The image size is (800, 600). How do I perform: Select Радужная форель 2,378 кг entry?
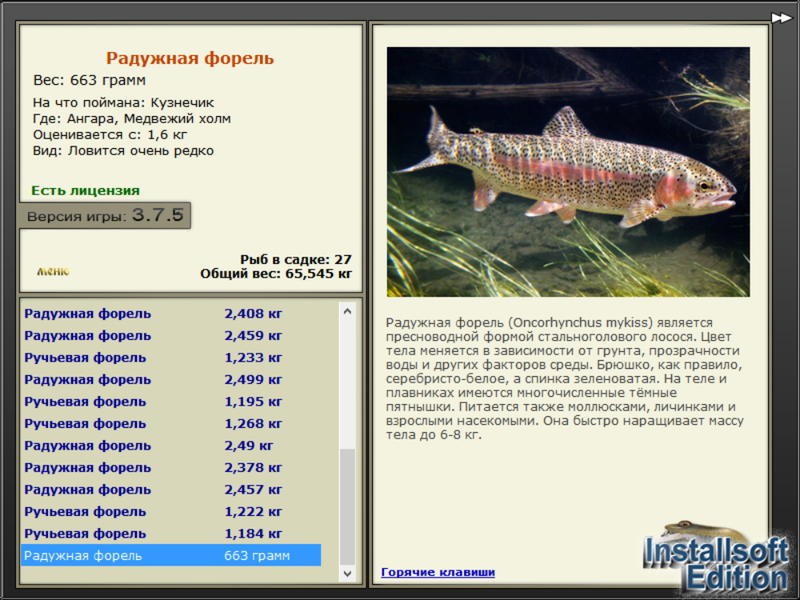point(171,467)
